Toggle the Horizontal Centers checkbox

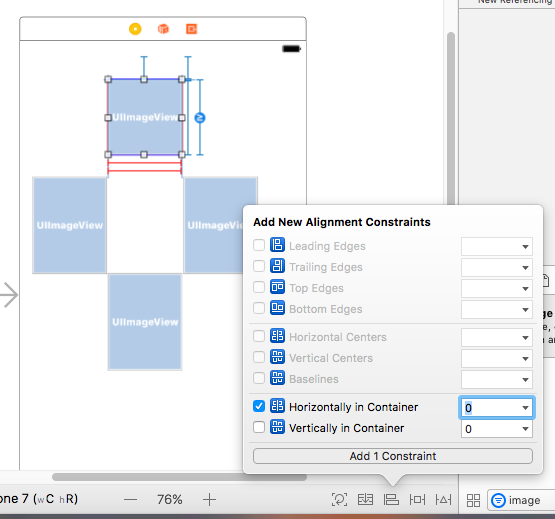click(259, 336)
